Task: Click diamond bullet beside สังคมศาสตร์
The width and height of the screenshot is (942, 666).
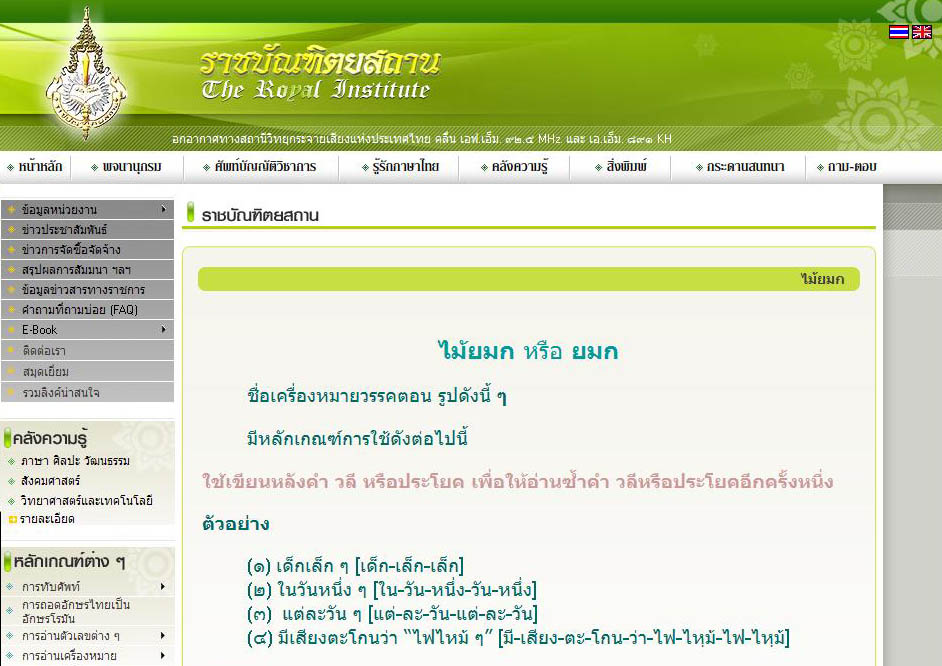Action: (x=11, y=481)
